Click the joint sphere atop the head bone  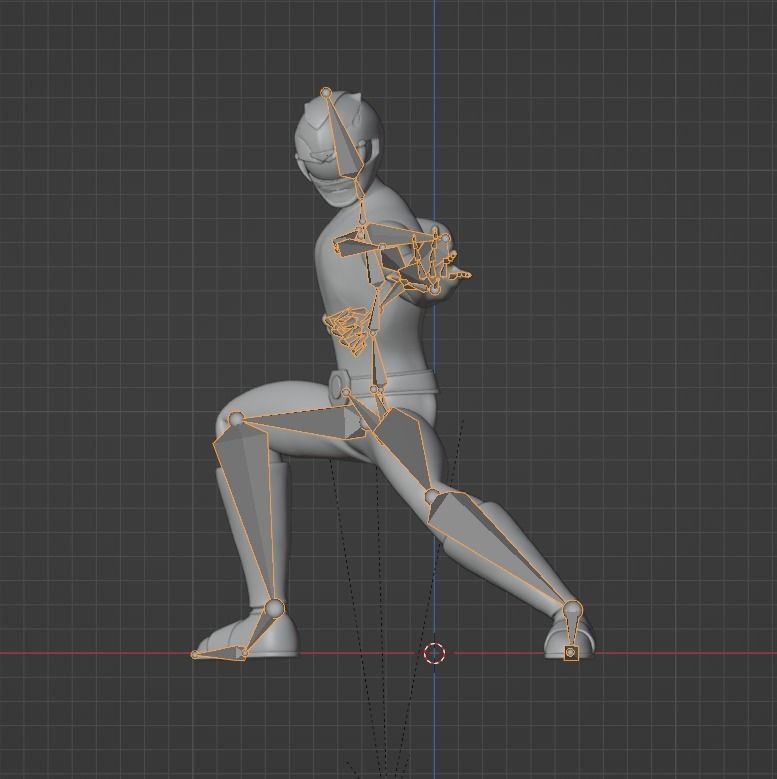tap(326, 92)
